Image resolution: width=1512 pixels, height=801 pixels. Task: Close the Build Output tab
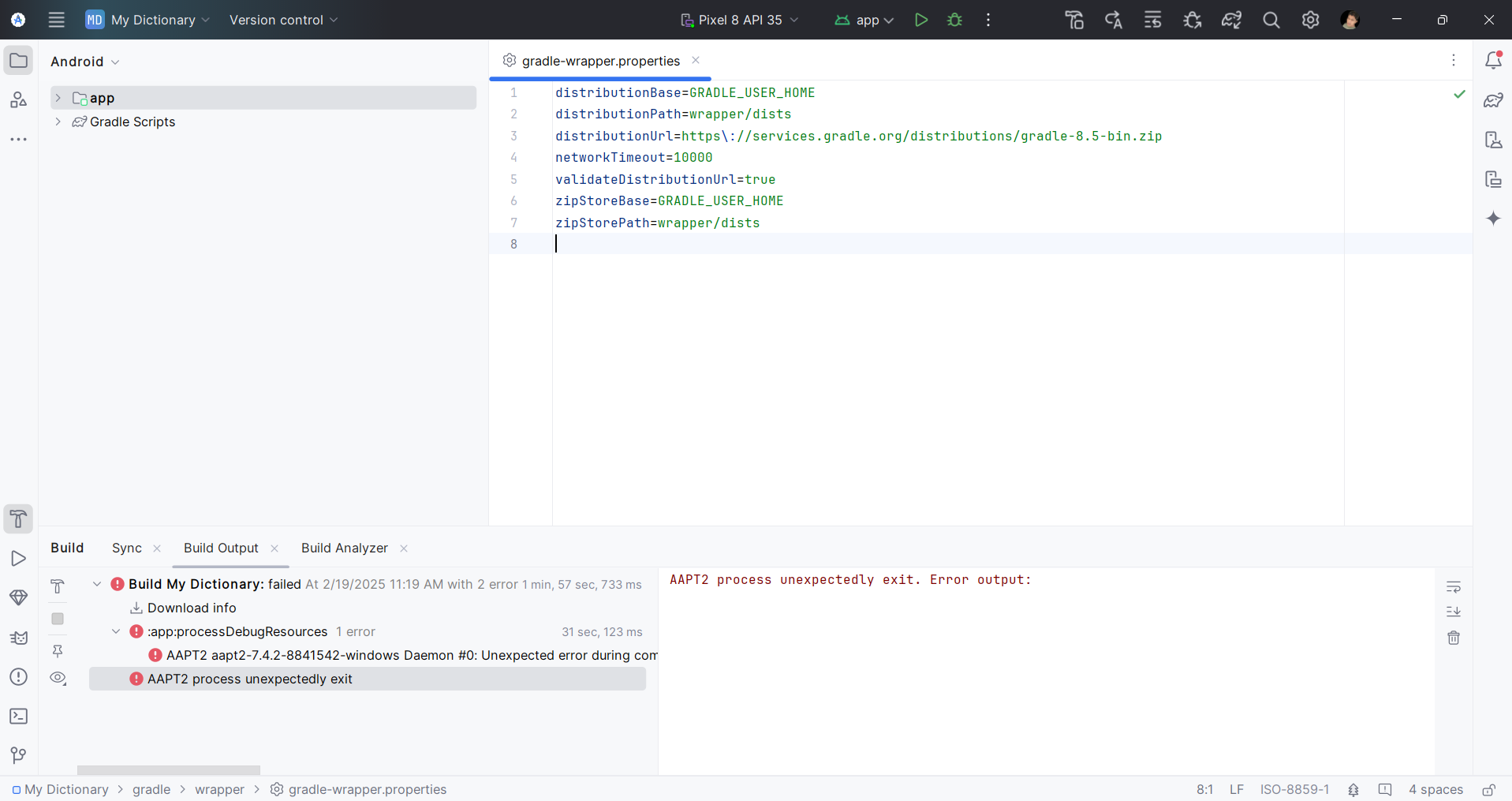tap(274, 548)
